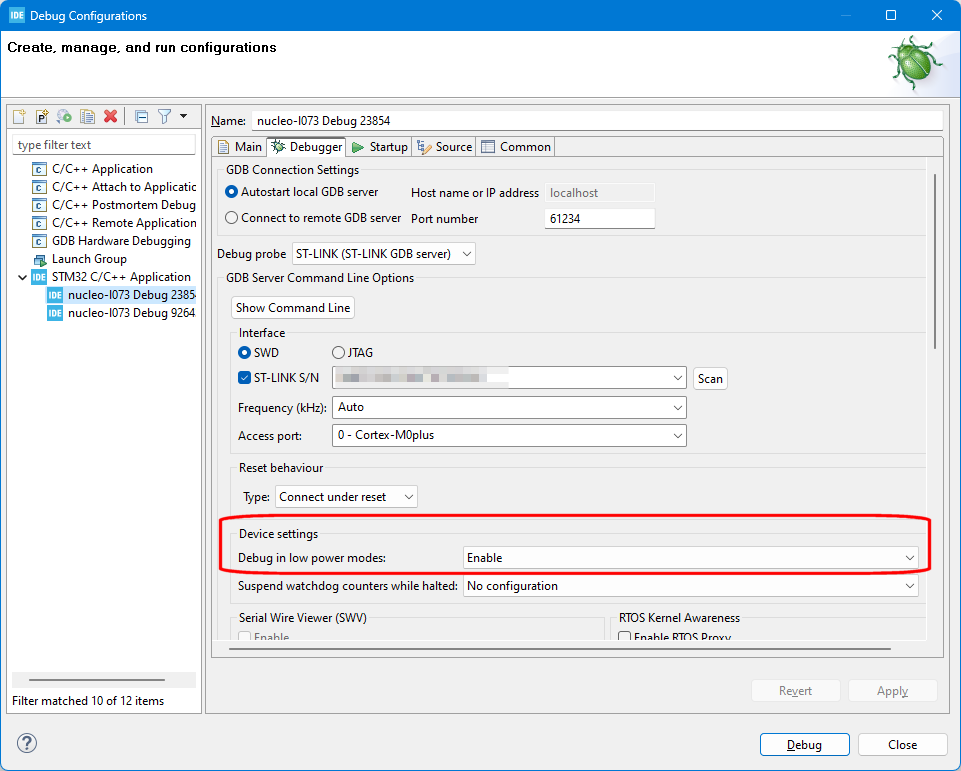961x771 pixels.
Task: Delete the selected launch configuration
Action: click(x=110, y=116)
